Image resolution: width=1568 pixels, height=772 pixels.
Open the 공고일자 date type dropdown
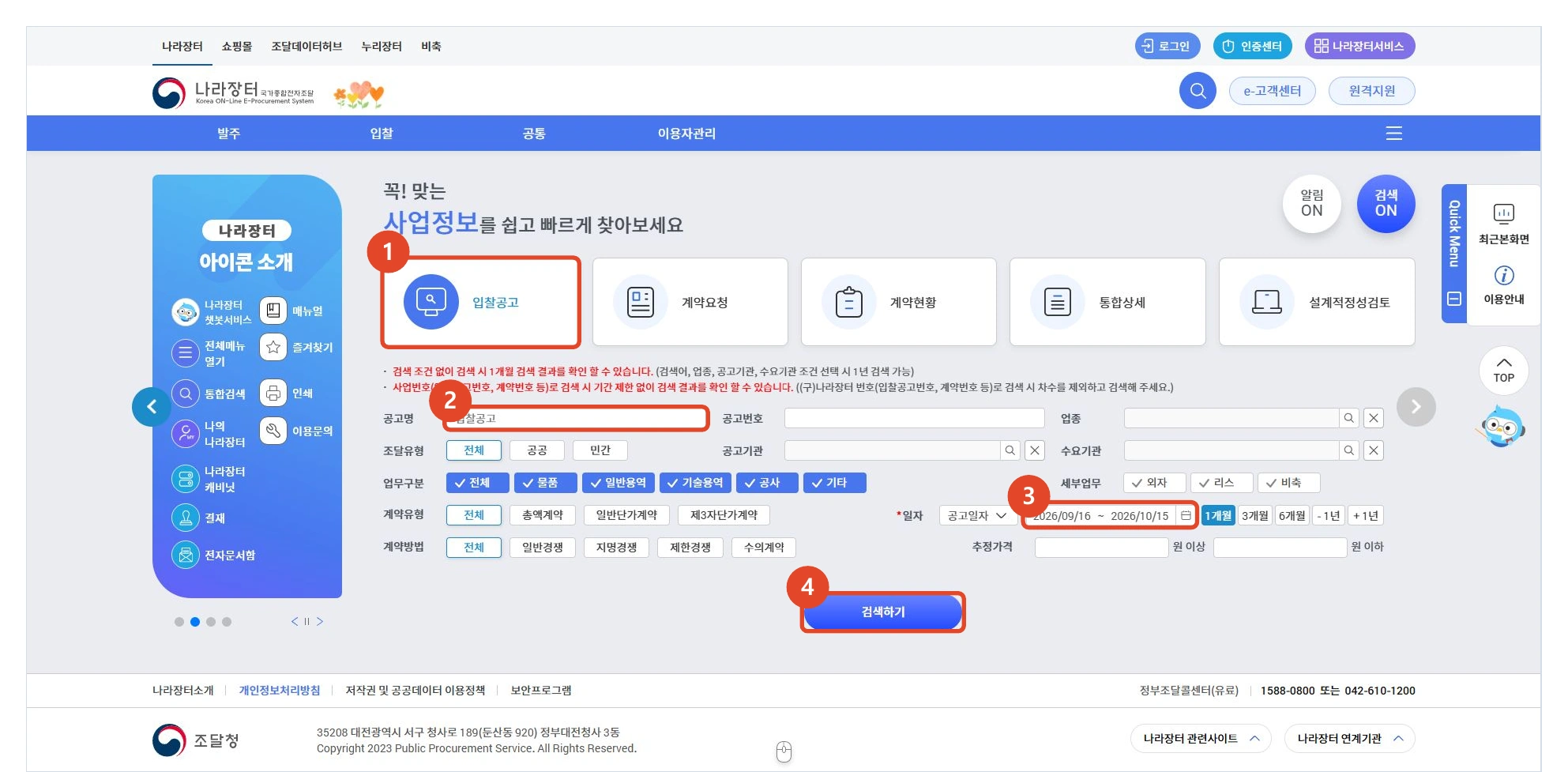pos(978,516)
